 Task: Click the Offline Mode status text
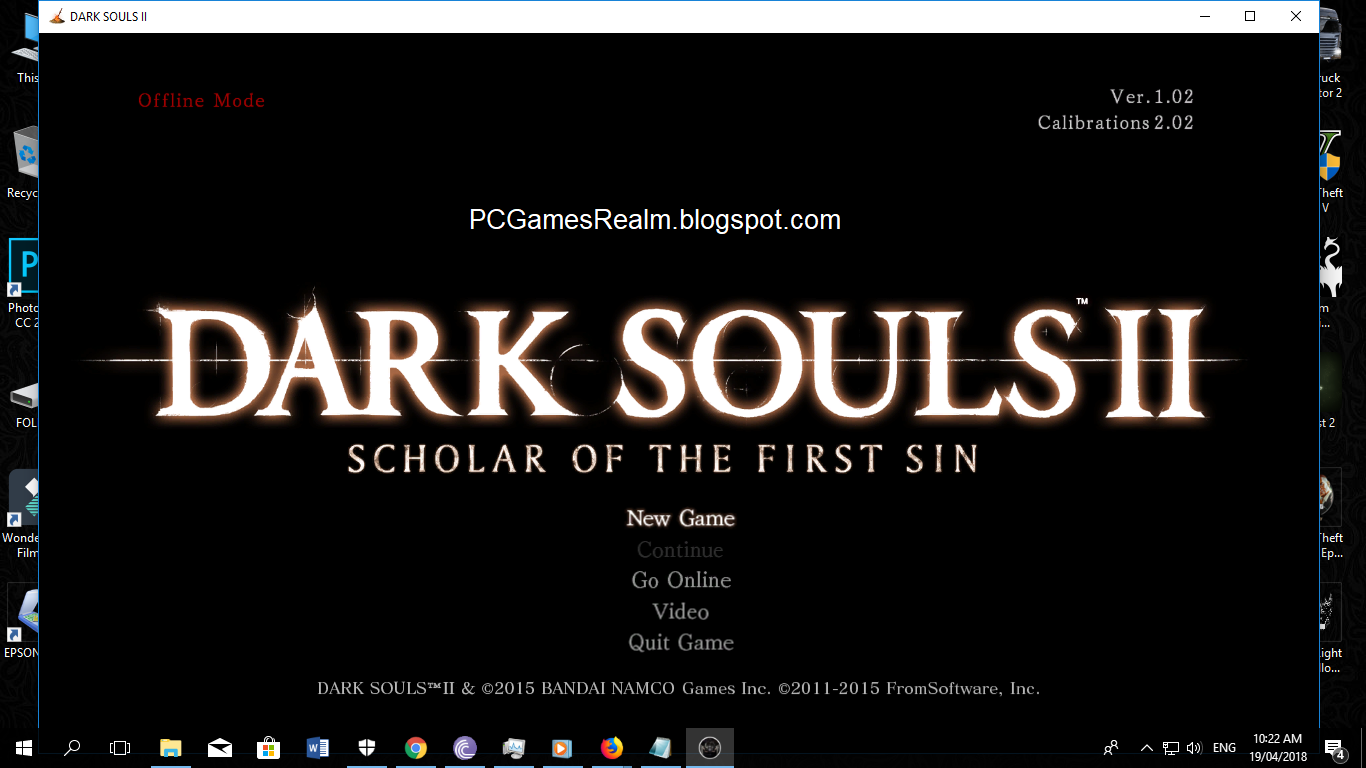coord(201,100)
